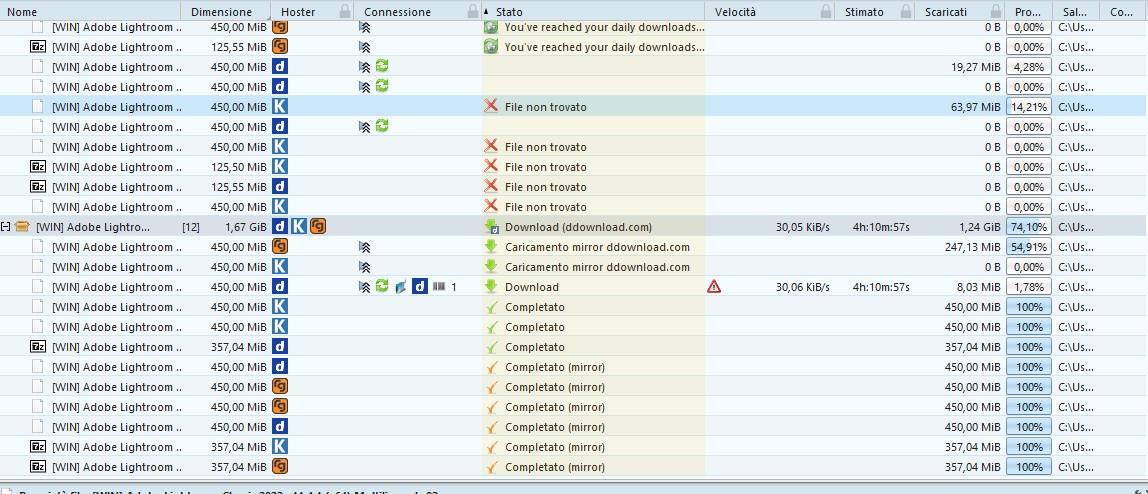Click the ddownload hoster icon in the 4,28% row
1148x494 pixels.
pyautogui.click(x=280, y=66)
